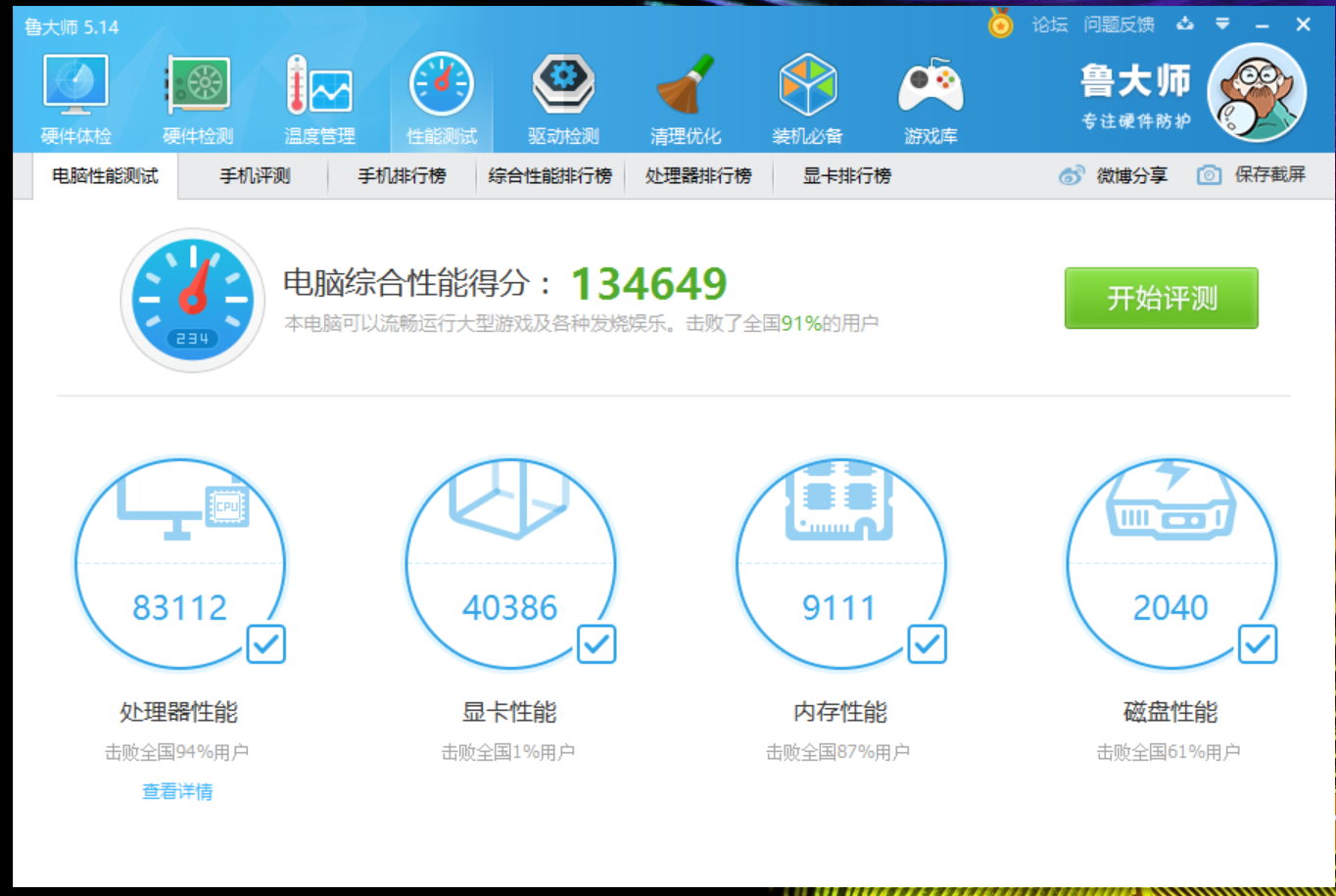
Task: Minimize the 鲁大师 window
Action: pos(1262,25)
